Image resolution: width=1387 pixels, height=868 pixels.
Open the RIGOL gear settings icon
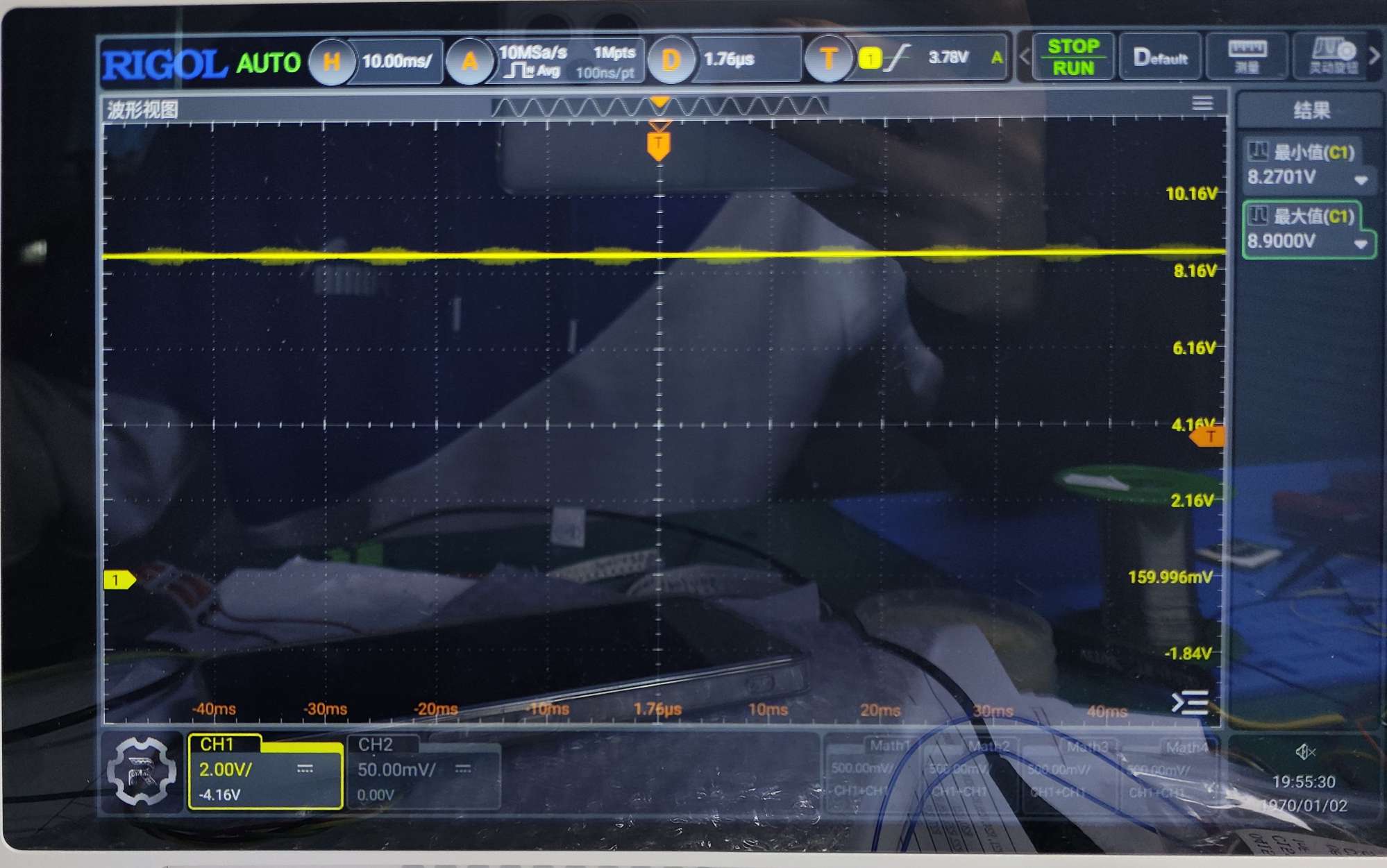pyautogui.click(x=142, y=772)
